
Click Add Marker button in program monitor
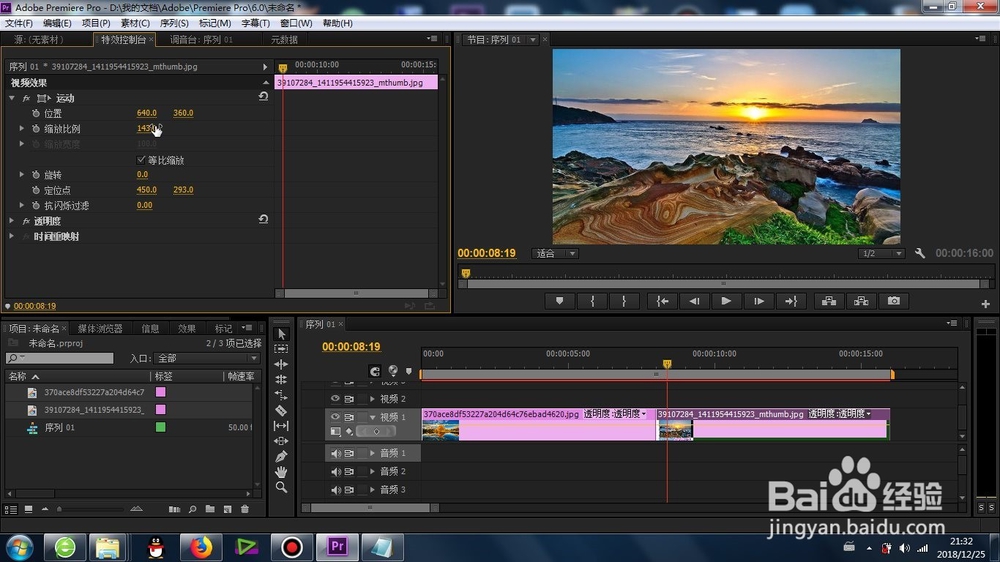(x=559, y=301)
